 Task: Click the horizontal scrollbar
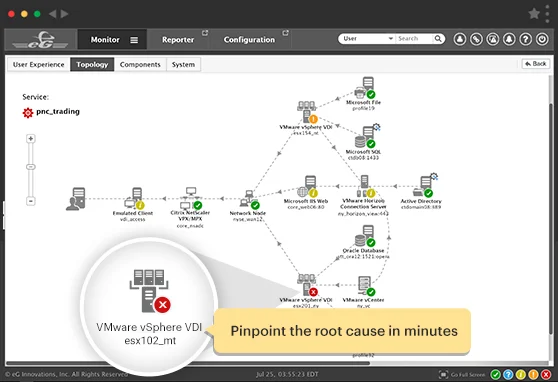coord(188,363)
